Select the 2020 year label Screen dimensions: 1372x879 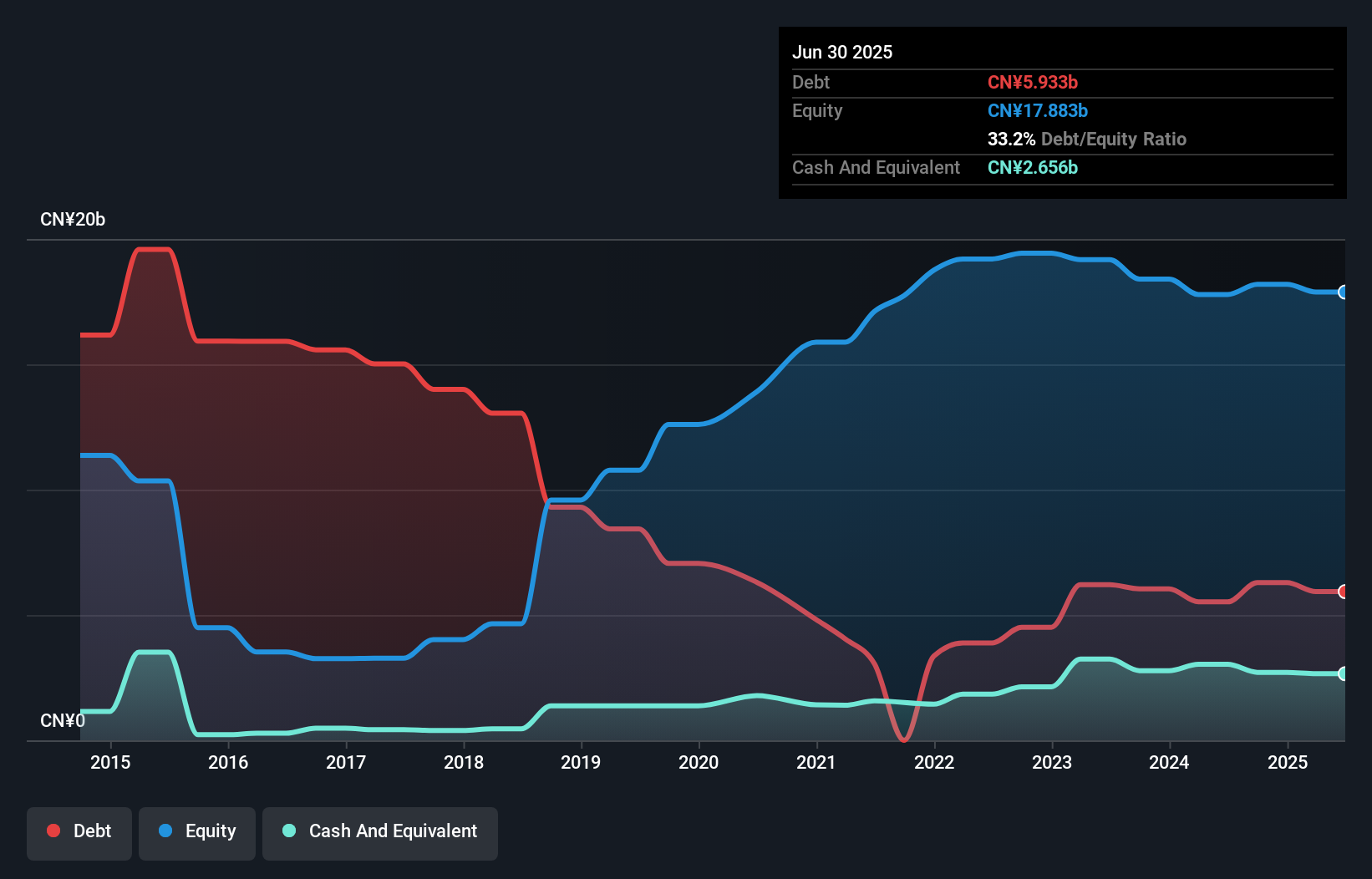pos(699,762)
